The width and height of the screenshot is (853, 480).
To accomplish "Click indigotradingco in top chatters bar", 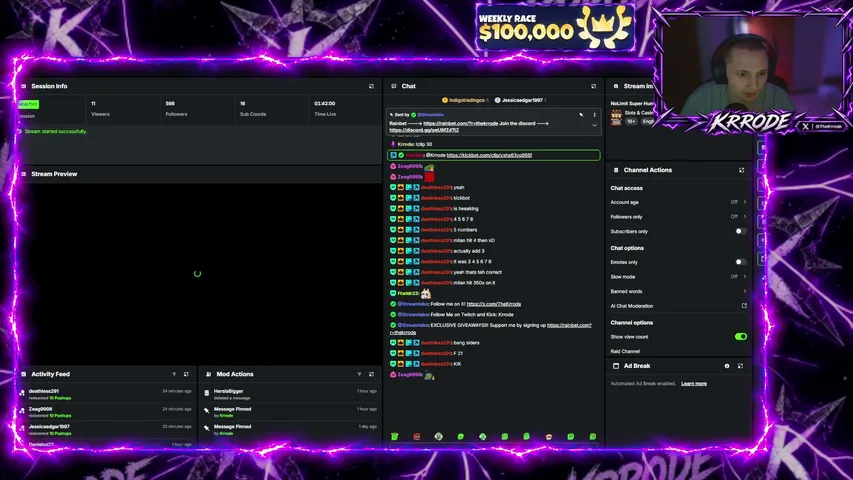I will click(466, 100).
